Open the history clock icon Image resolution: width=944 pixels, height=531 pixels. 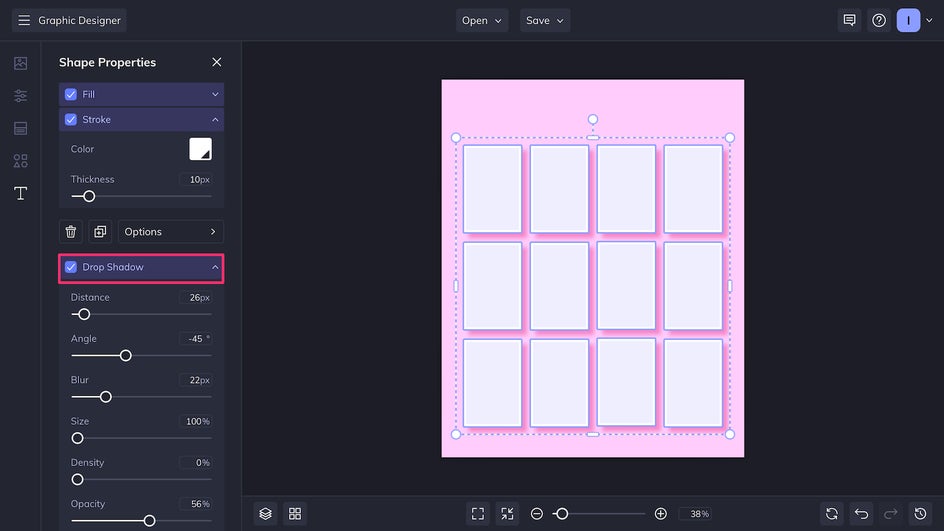(x=921, y=514)
